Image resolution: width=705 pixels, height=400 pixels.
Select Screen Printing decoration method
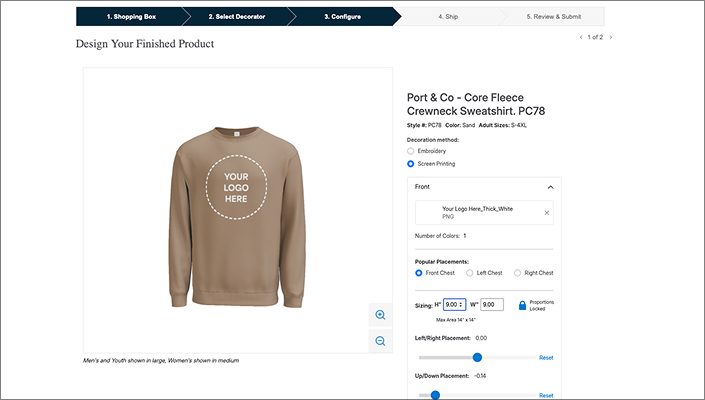pos(411,163)
